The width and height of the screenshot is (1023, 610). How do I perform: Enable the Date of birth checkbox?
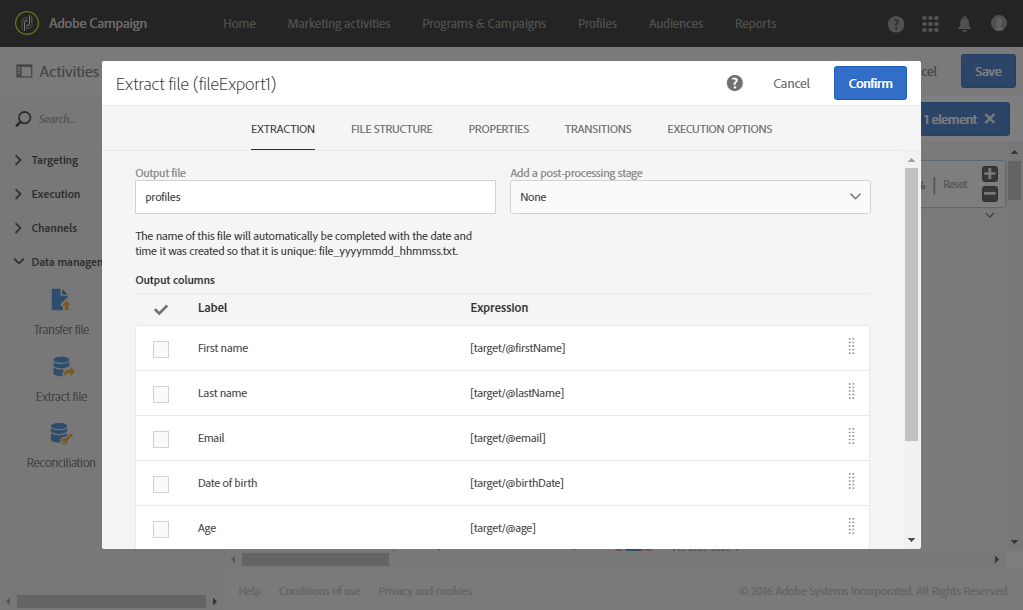[x=161, y=484]
